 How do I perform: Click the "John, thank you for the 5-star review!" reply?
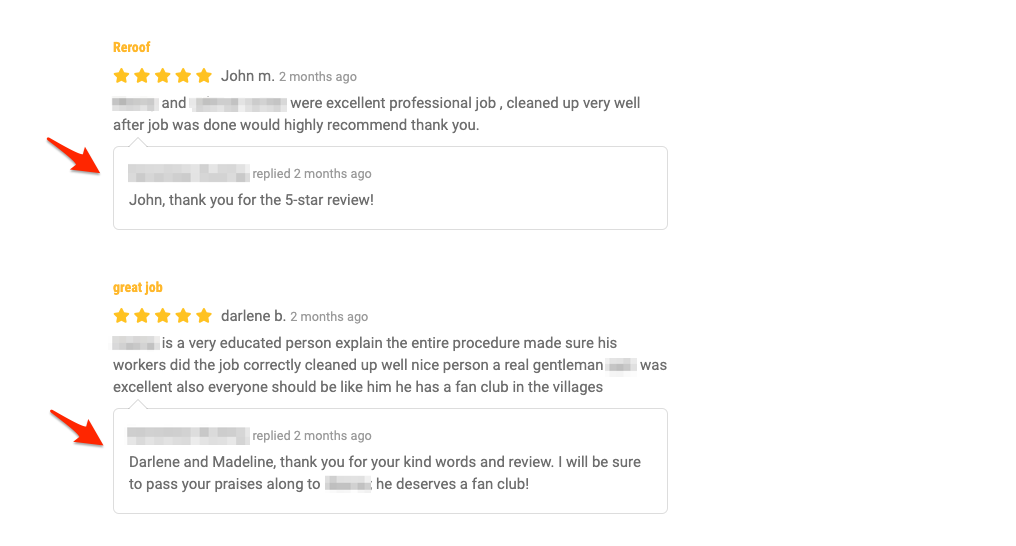(x=251, y=200)
